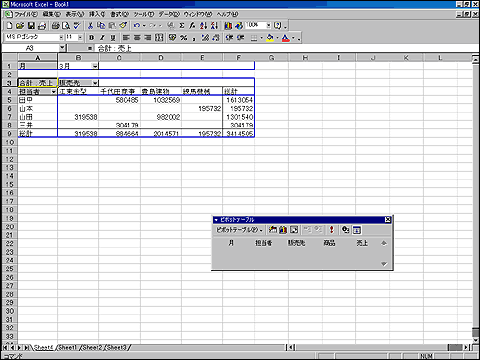Click the 販売先 field button in PivotTable toolbar
This screenshot has width=480, height=360.
pos(296,243)
